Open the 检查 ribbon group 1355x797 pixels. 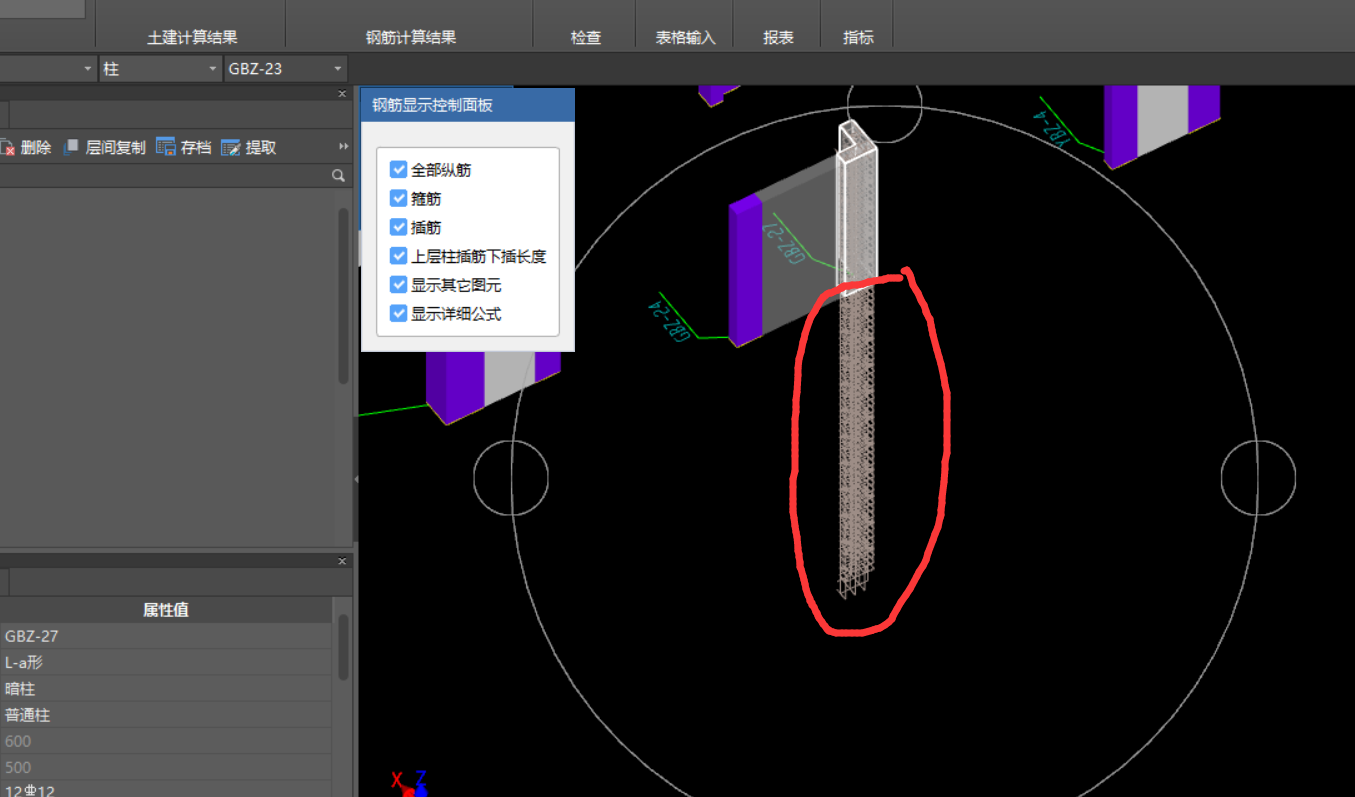(586, 37)
